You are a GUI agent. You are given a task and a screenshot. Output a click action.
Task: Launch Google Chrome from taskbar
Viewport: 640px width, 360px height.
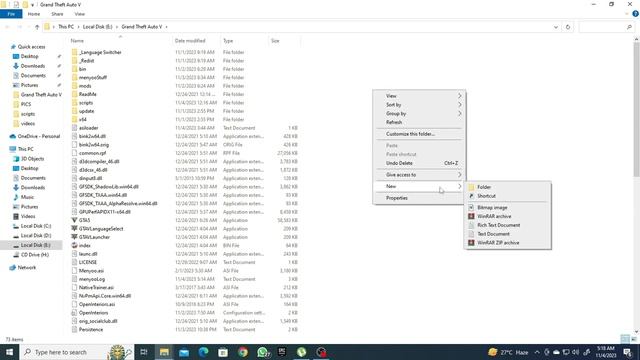click(x=243, y=352)
